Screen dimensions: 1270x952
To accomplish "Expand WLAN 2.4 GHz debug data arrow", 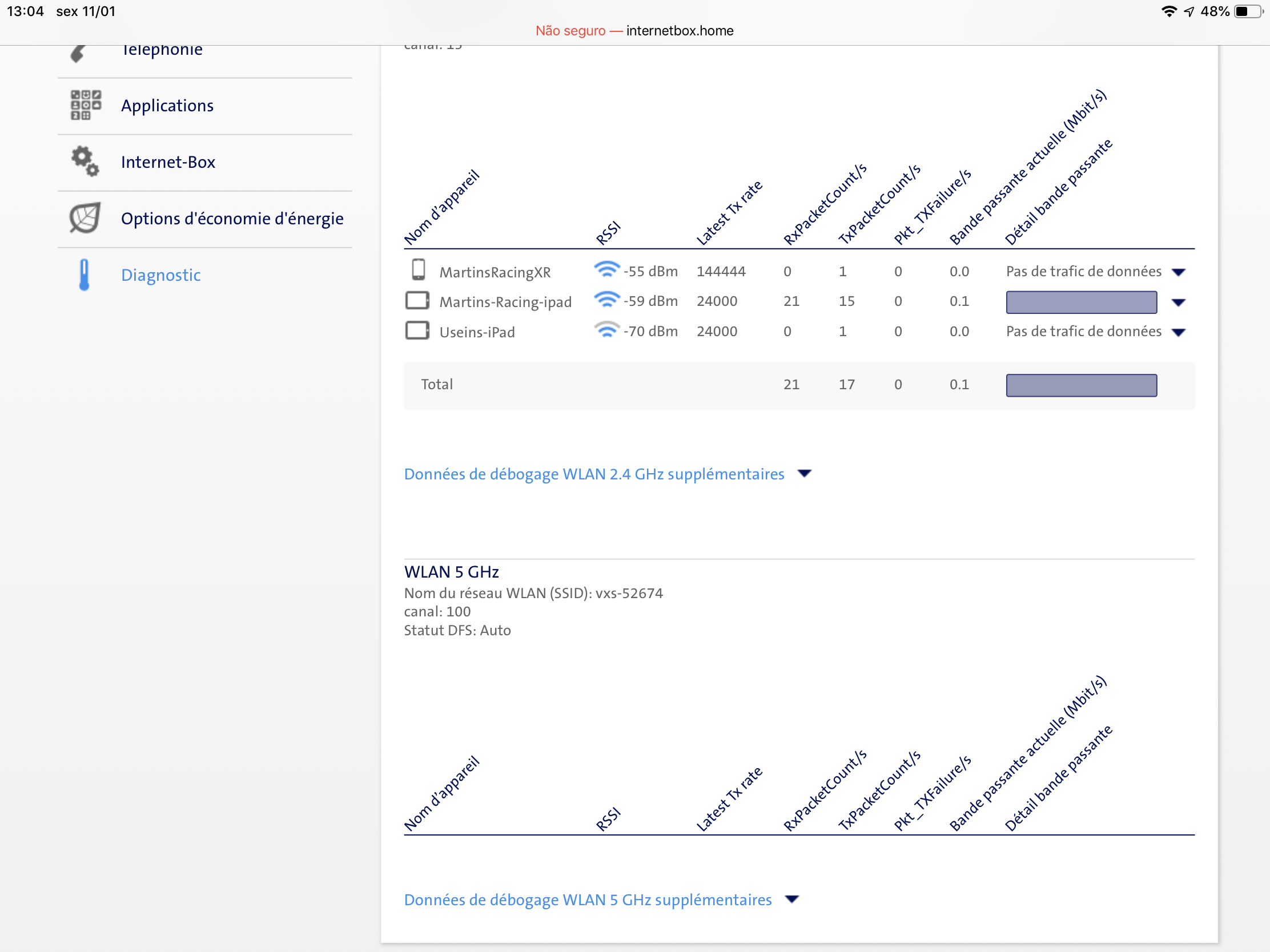I will (805, 473).
